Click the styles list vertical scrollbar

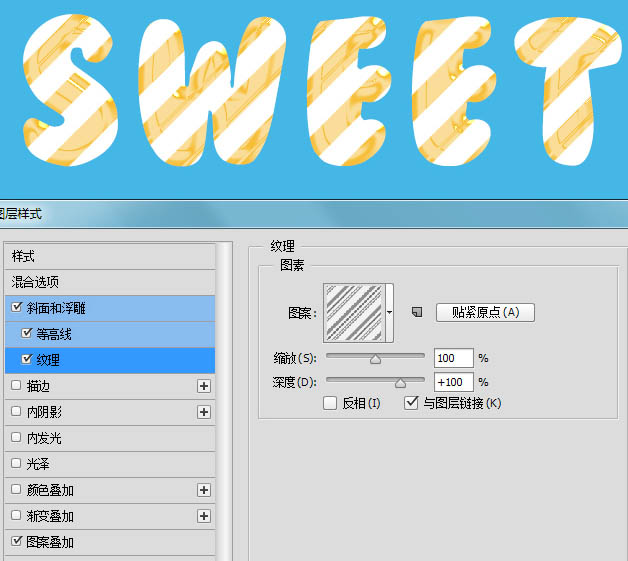pyautogui.click(x=224, y=401)
